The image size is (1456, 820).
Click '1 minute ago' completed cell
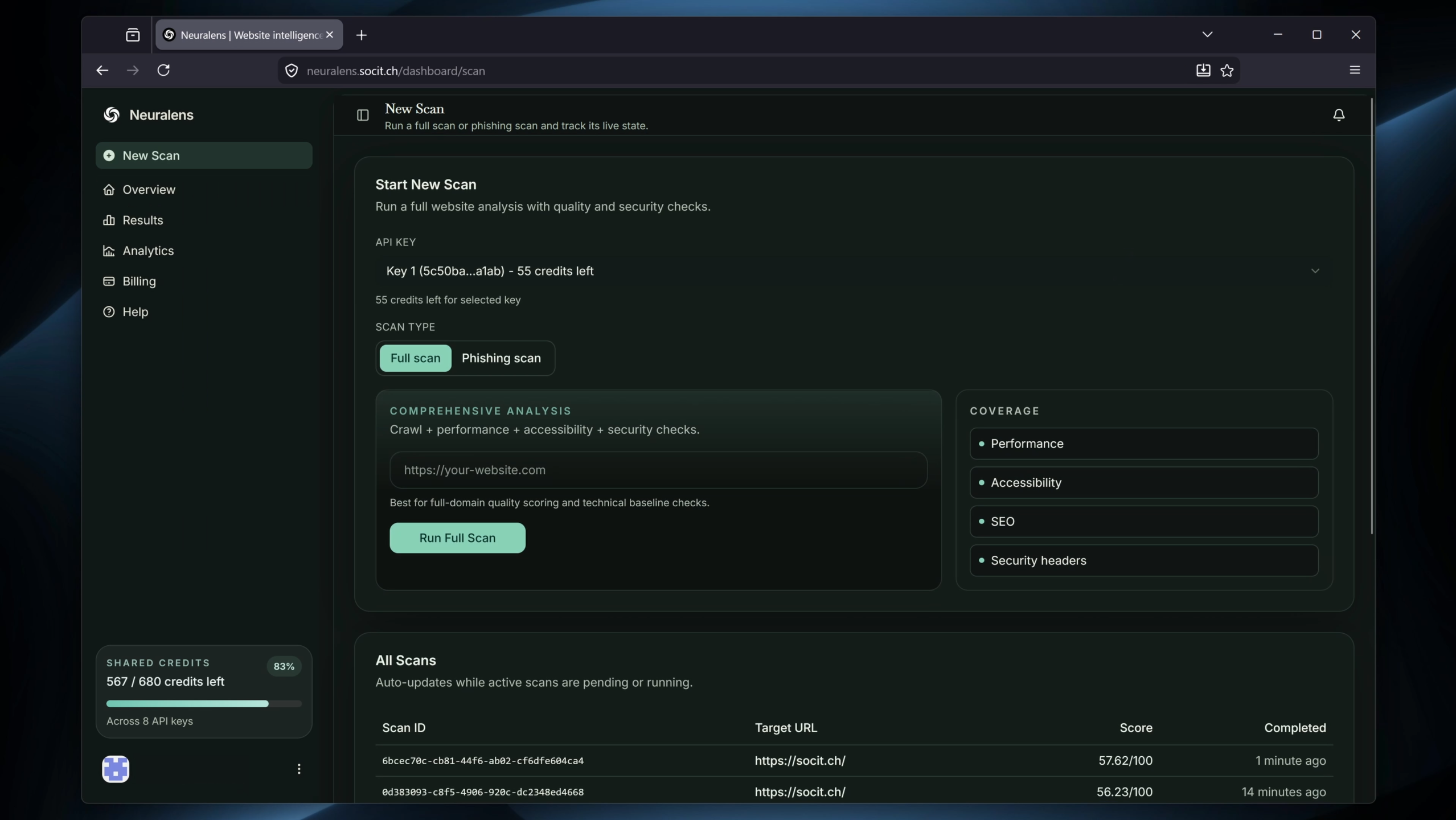[1290, 761]
